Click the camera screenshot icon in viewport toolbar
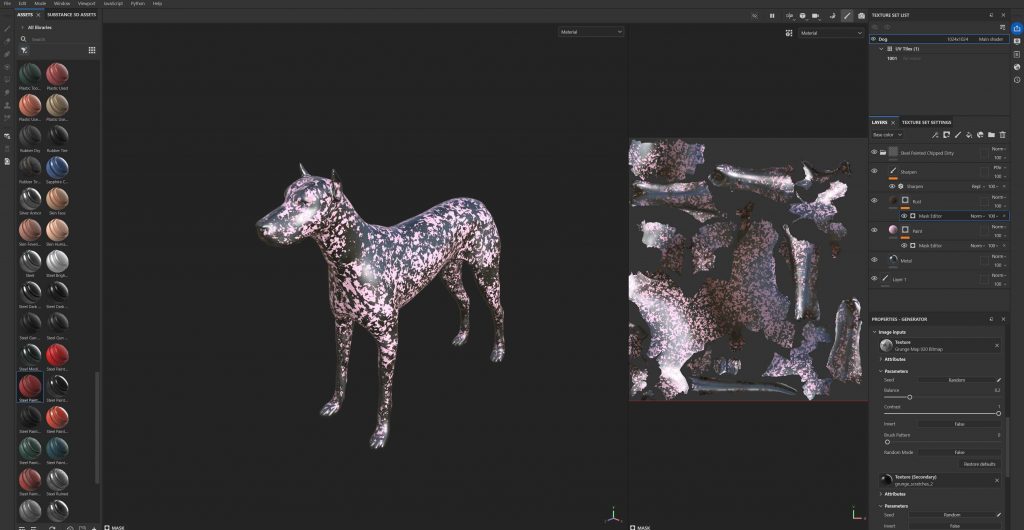This screenshot has height=530, width=1024. tap(861, 16)
